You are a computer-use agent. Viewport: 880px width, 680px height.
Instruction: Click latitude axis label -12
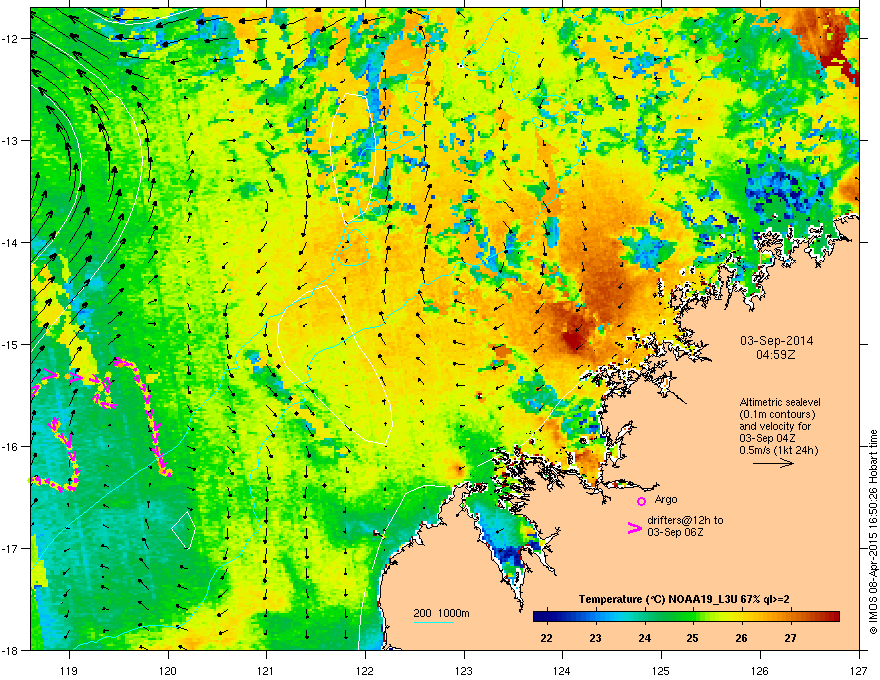[x=10, y=38]
